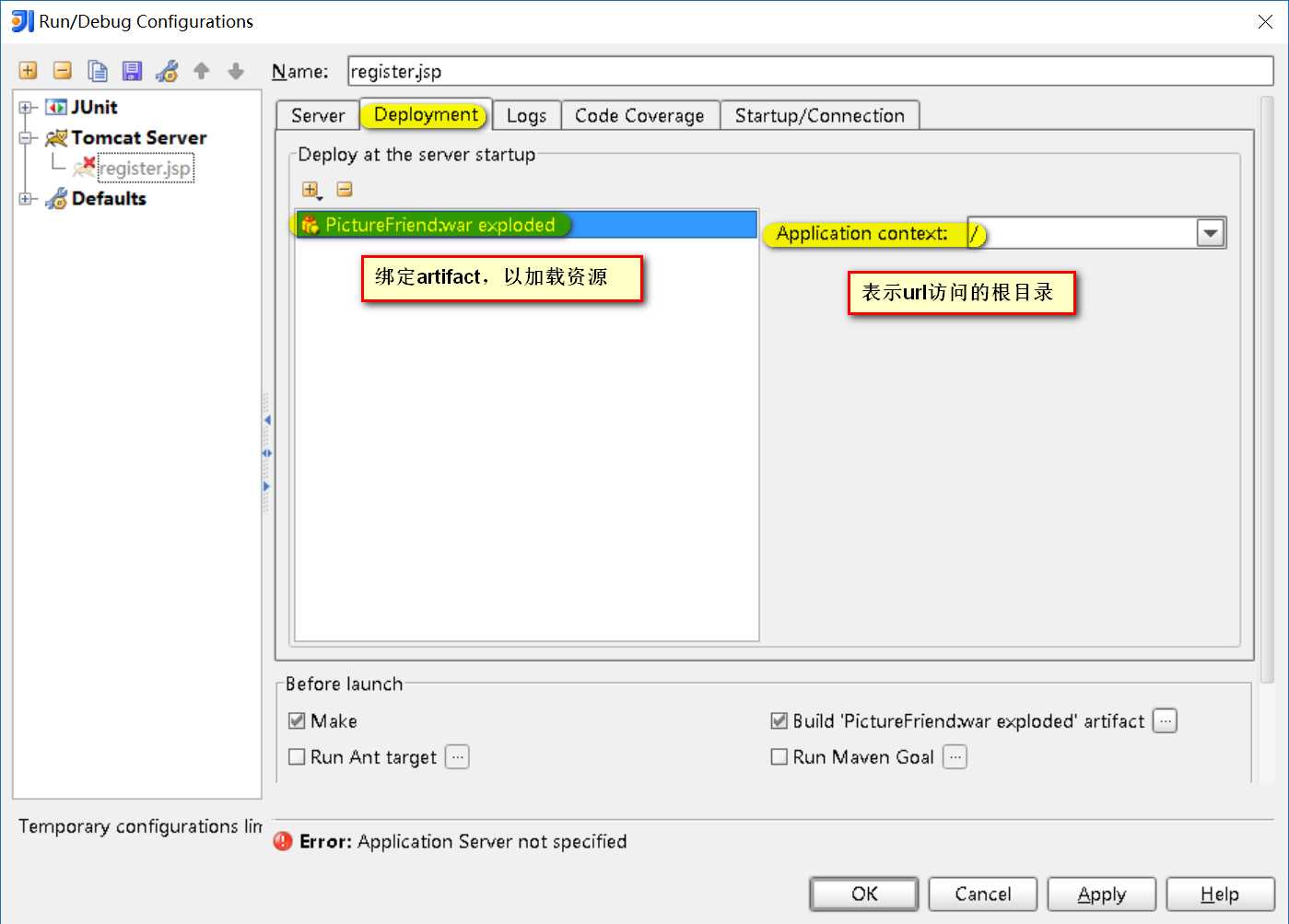Collapse the Tomcat Server tree node
Image resolution: width=1289 pixels, height=924 pixels.
(26, 138)
